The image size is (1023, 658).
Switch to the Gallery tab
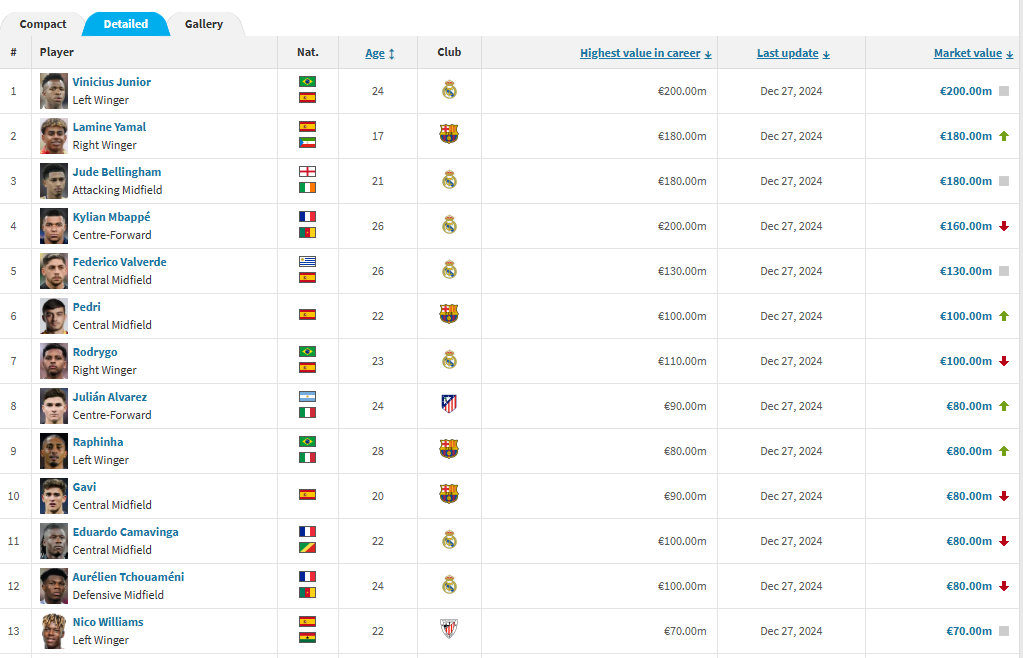click(204, 24)
